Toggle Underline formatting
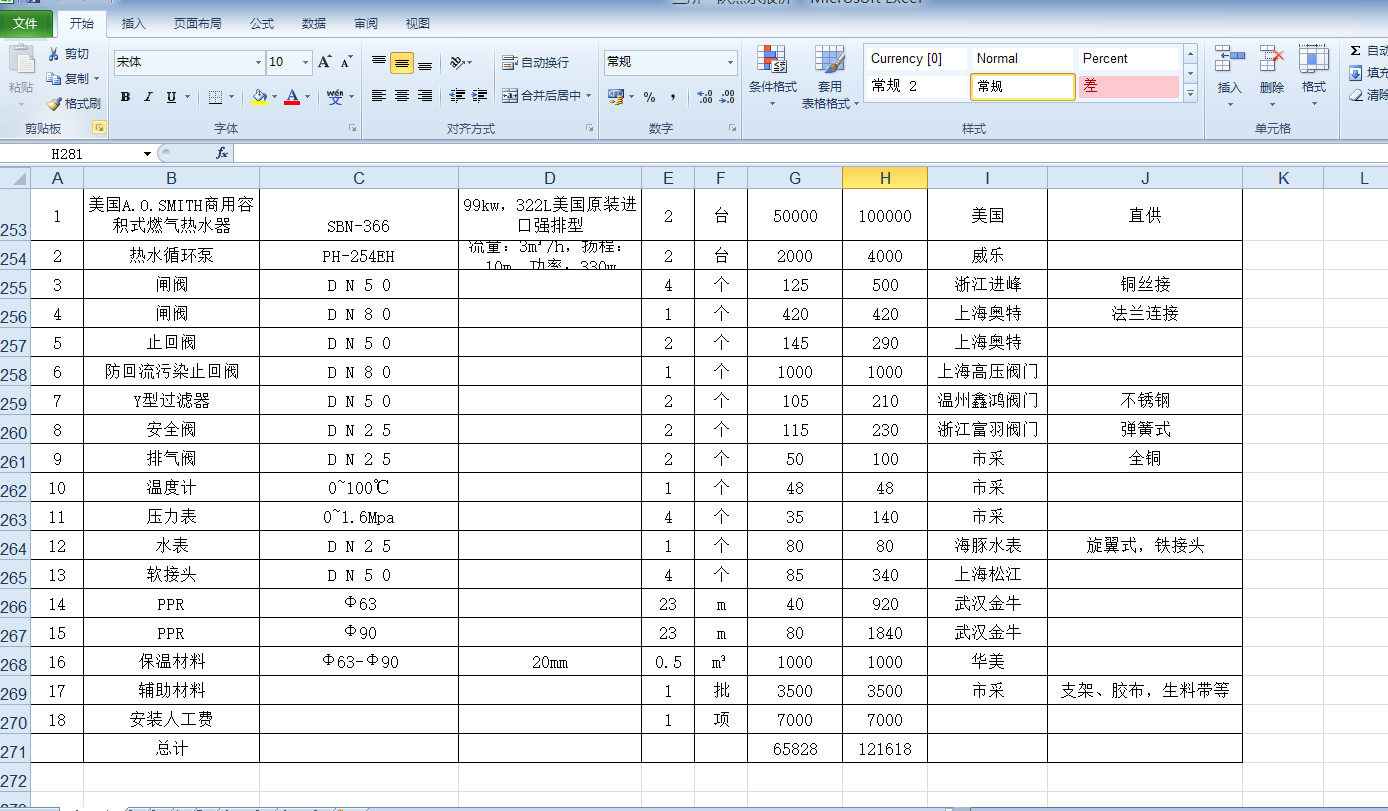1388x811 pixels. pos(171,97)
